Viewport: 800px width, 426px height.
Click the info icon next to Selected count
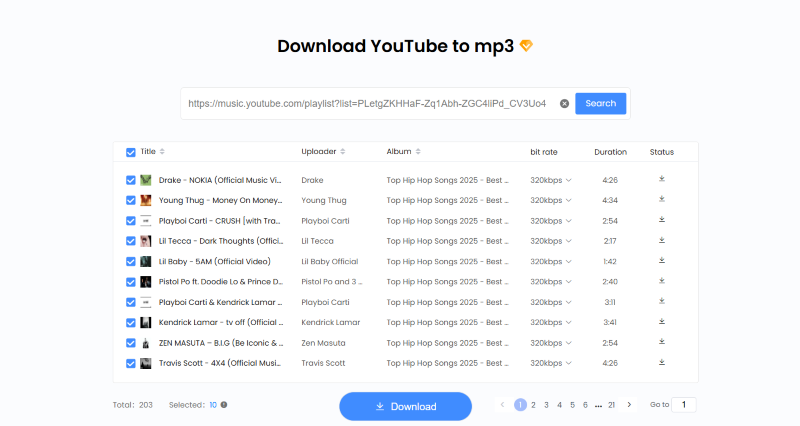point(224,405)
